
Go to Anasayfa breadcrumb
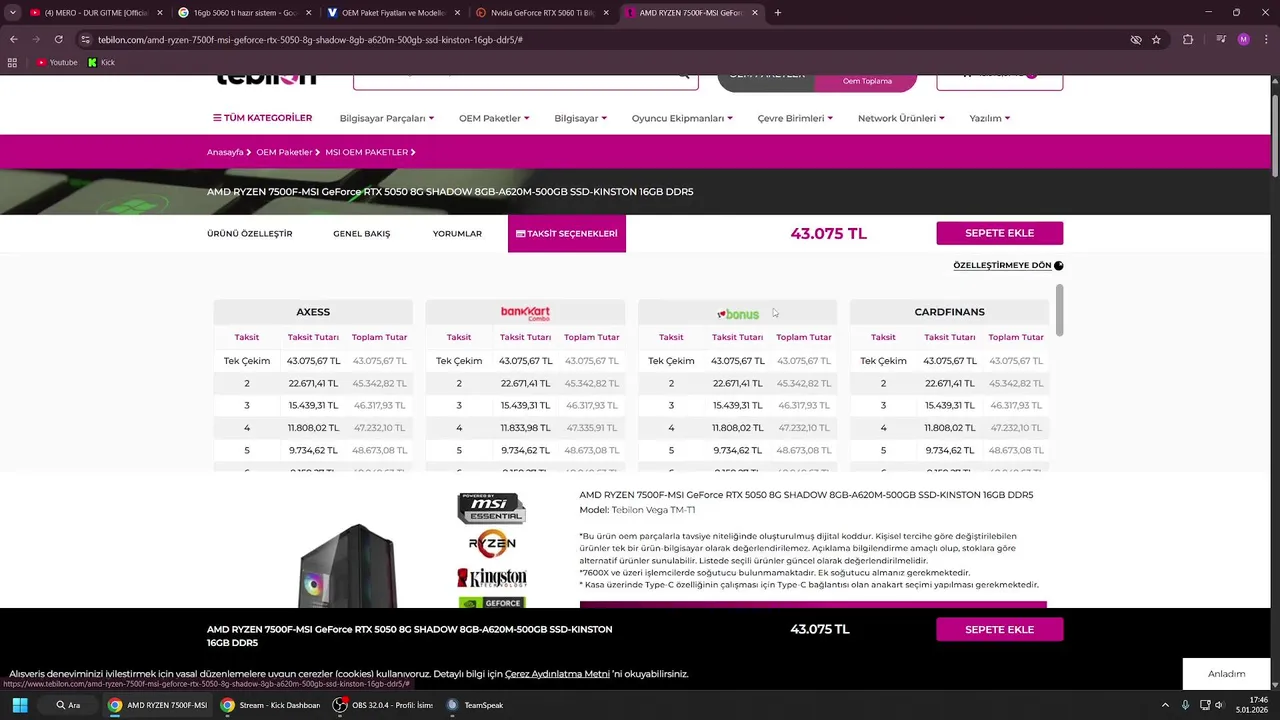click(x=225, y=152)
